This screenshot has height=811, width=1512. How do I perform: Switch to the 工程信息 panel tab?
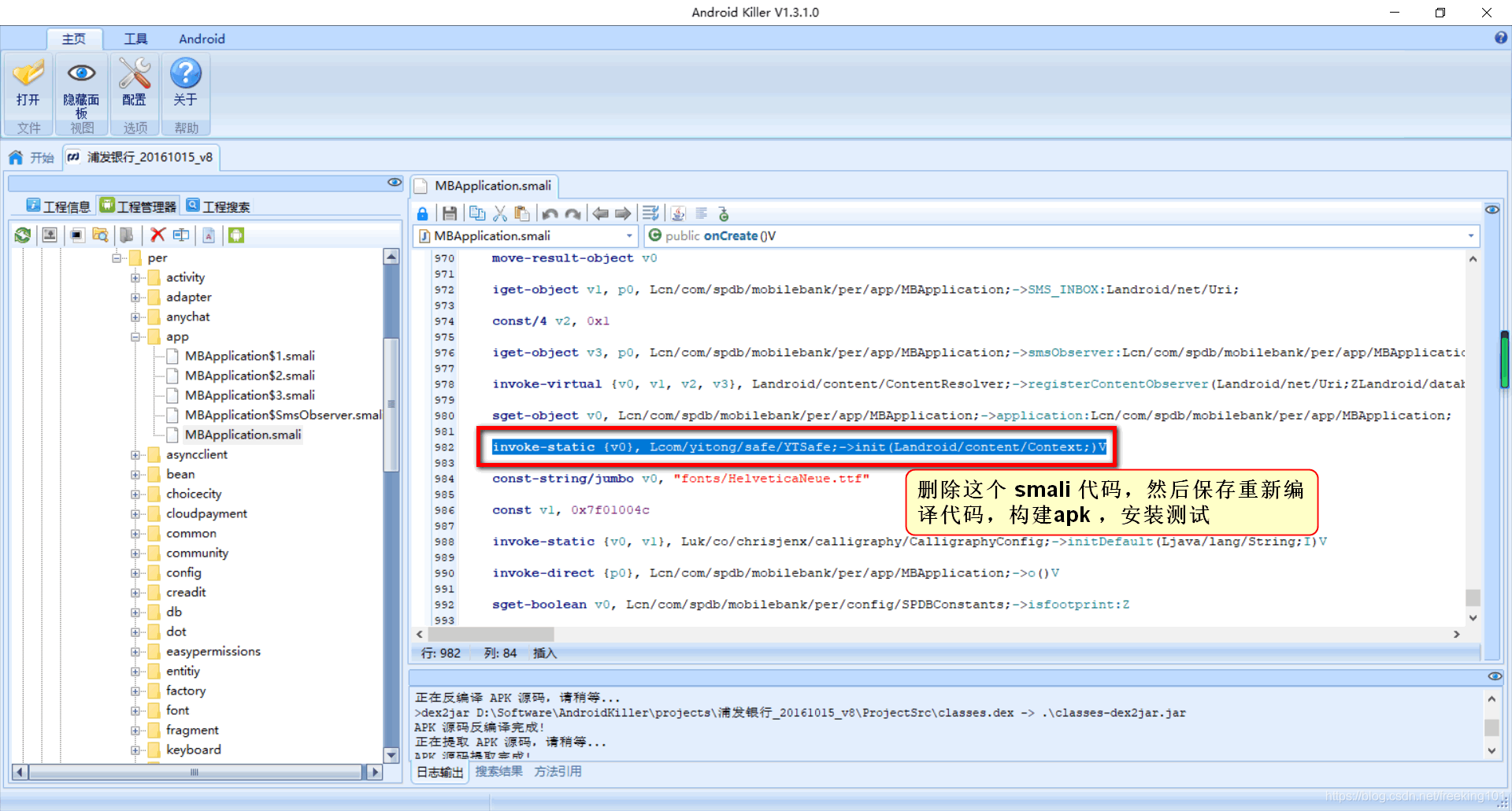(58, 206)
